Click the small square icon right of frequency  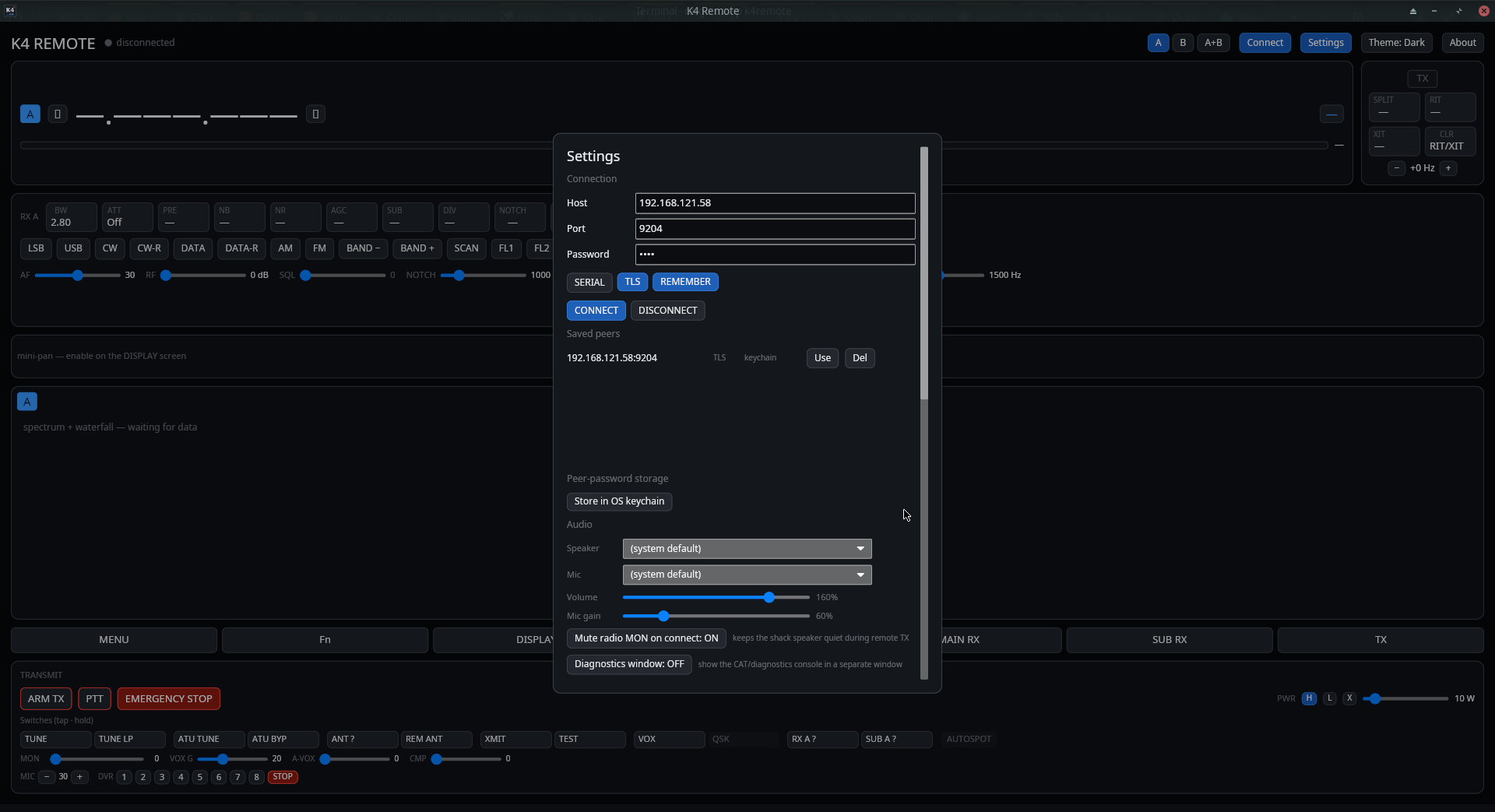[315, 114]
